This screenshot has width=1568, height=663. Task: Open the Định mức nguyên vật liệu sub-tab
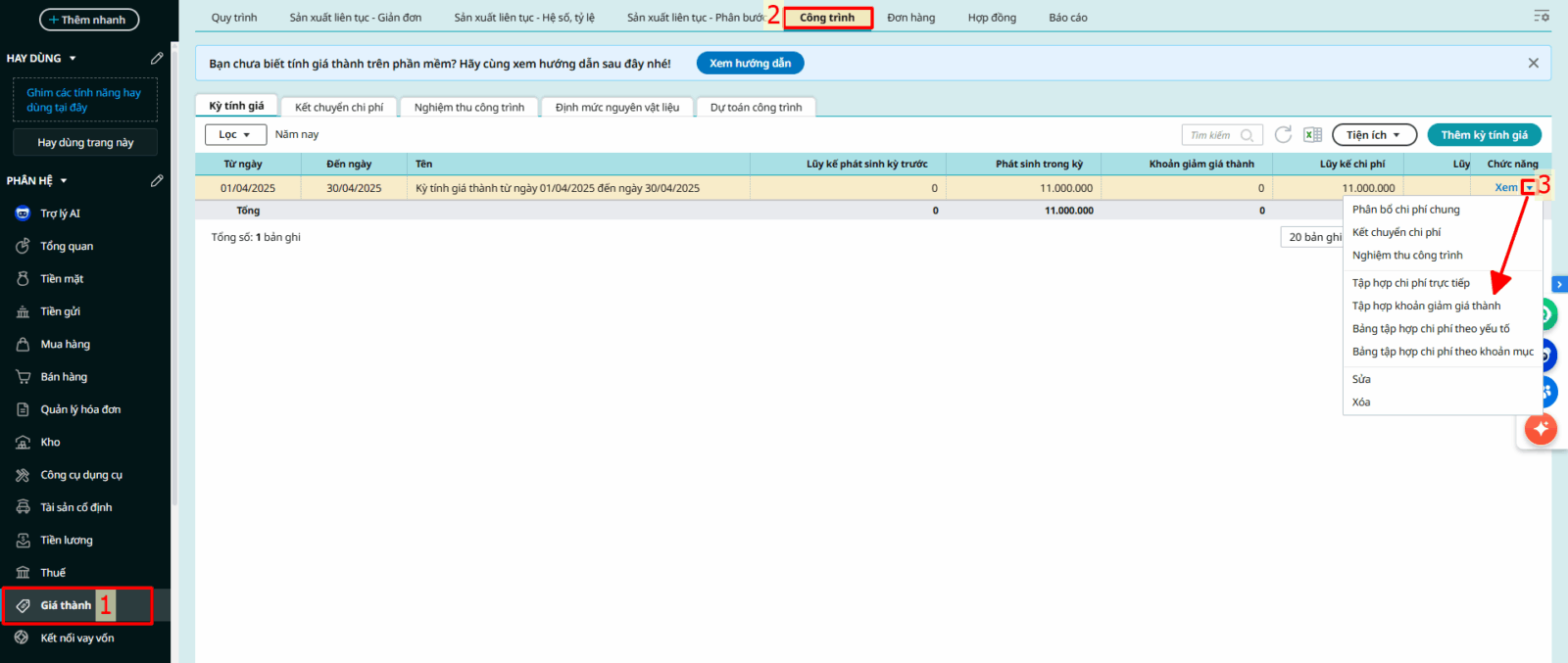(617, 107)
